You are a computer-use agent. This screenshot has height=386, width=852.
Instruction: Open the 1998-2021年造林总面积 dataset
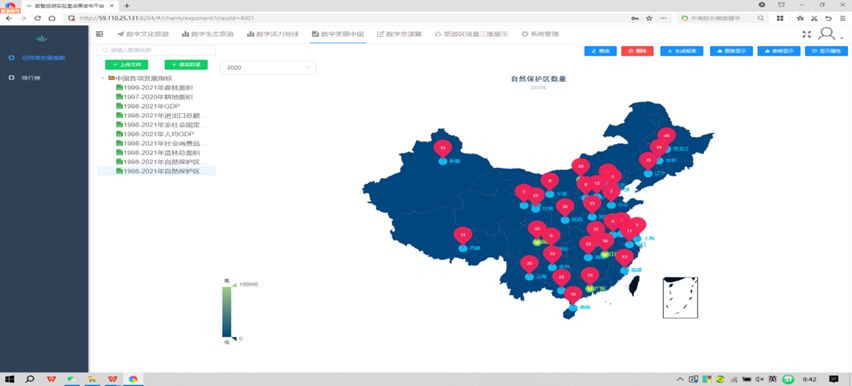[161, 153]
